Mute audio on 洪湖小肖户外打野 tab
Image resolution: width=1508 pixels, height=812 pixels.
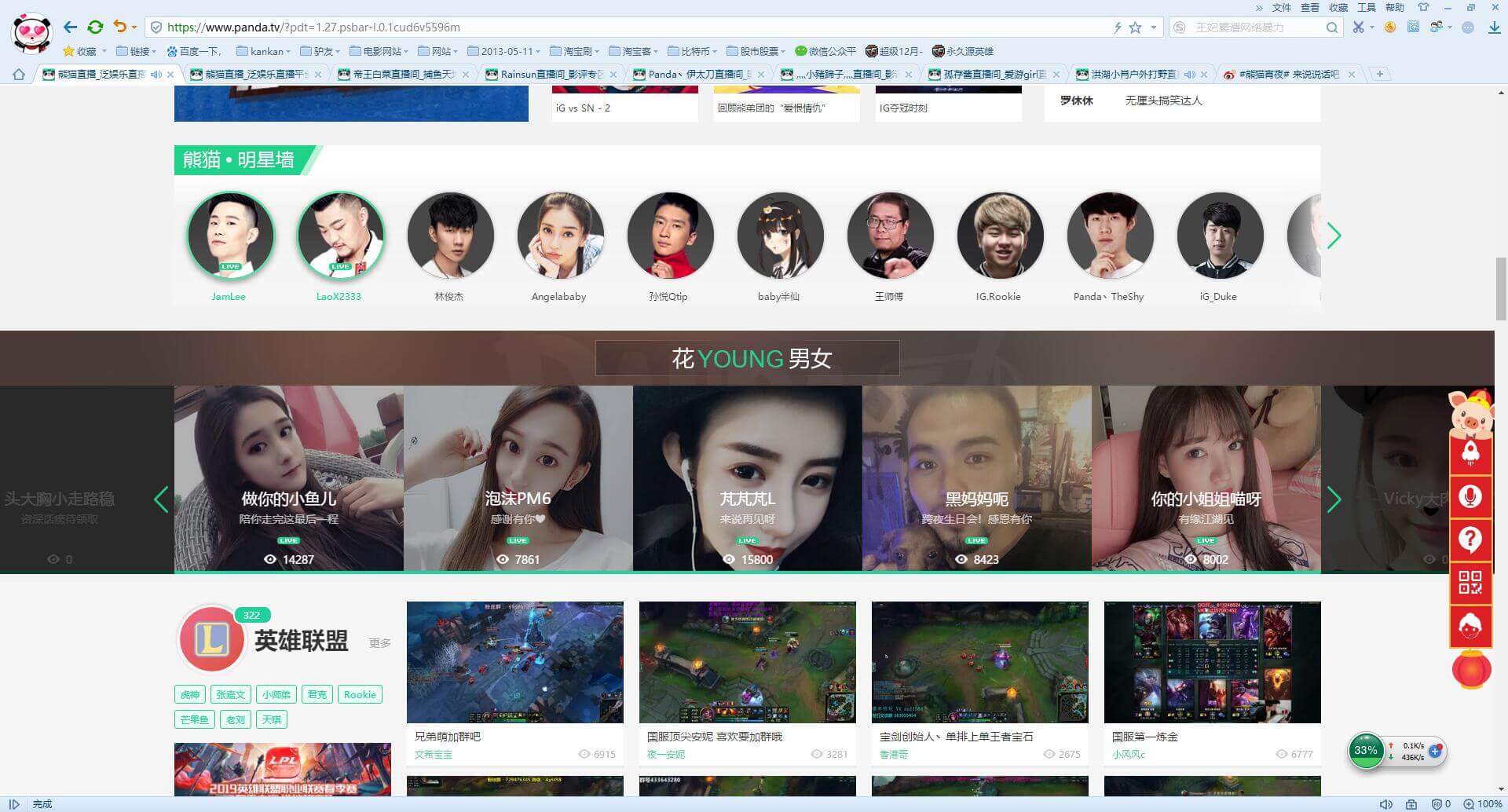click(x=1190, y=75)
